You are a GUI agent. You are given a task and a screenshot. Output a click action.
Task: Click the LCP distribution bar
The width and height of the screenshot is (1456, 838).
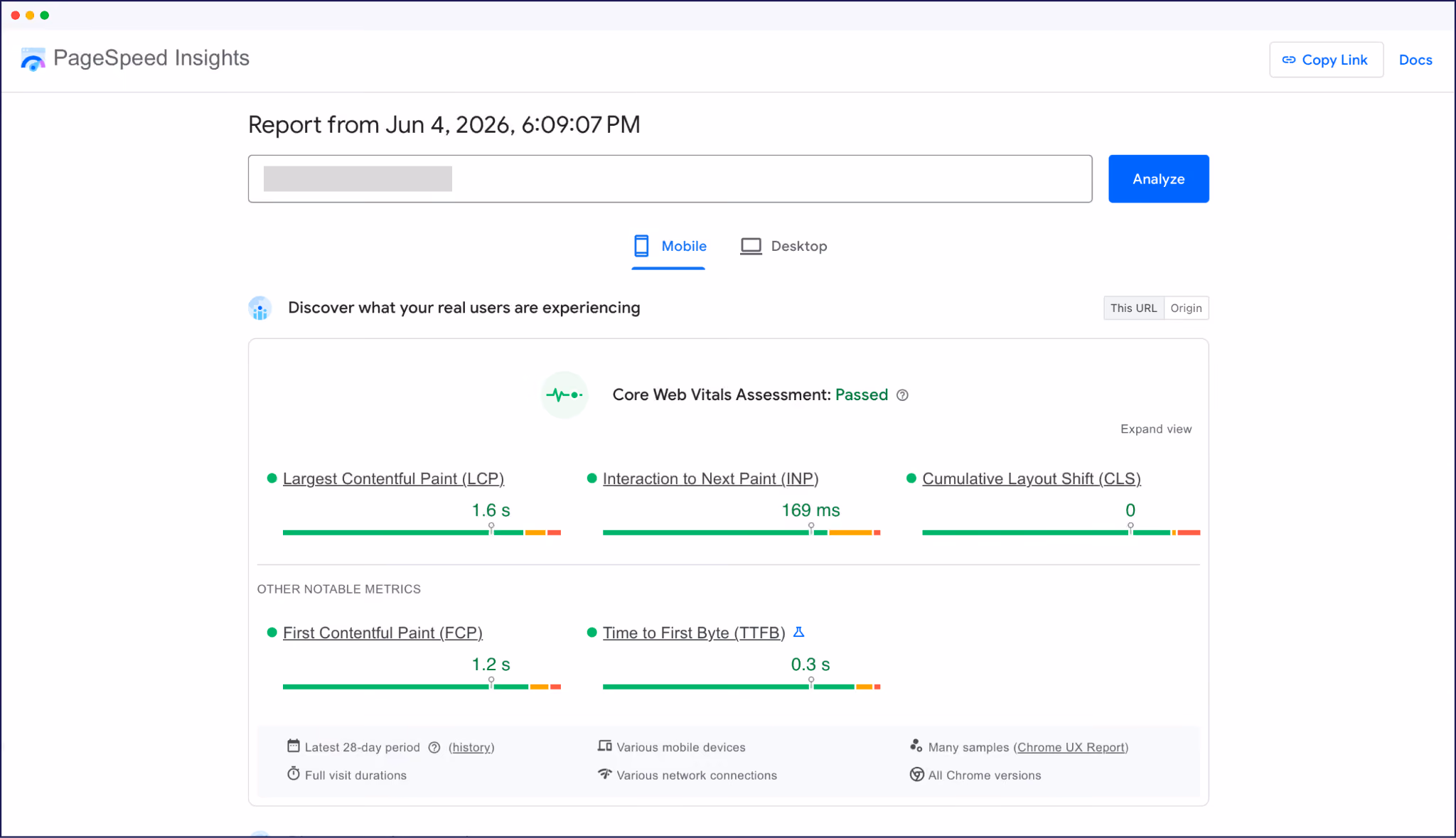point(422,532)
